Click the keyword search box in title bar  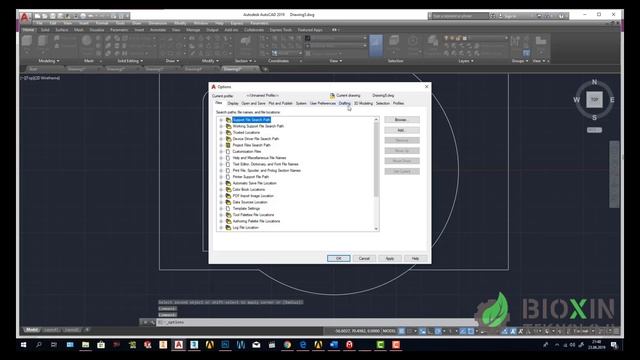click(459, 16)
